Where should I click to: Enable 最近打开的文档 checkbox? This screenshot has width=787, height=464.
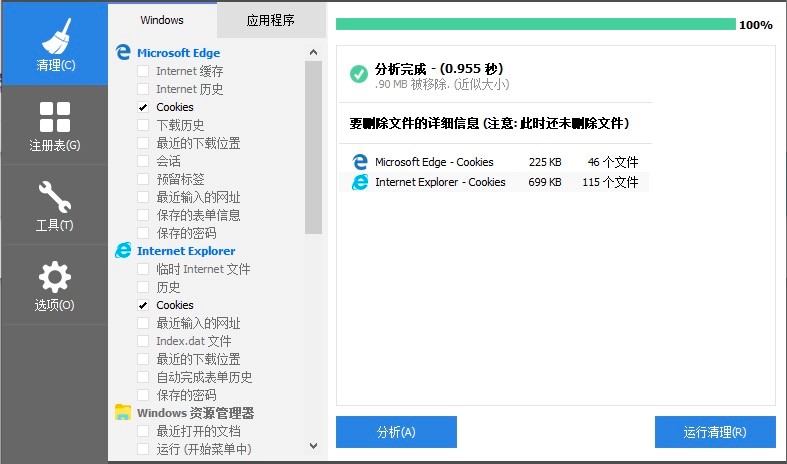tap(143, 431)
